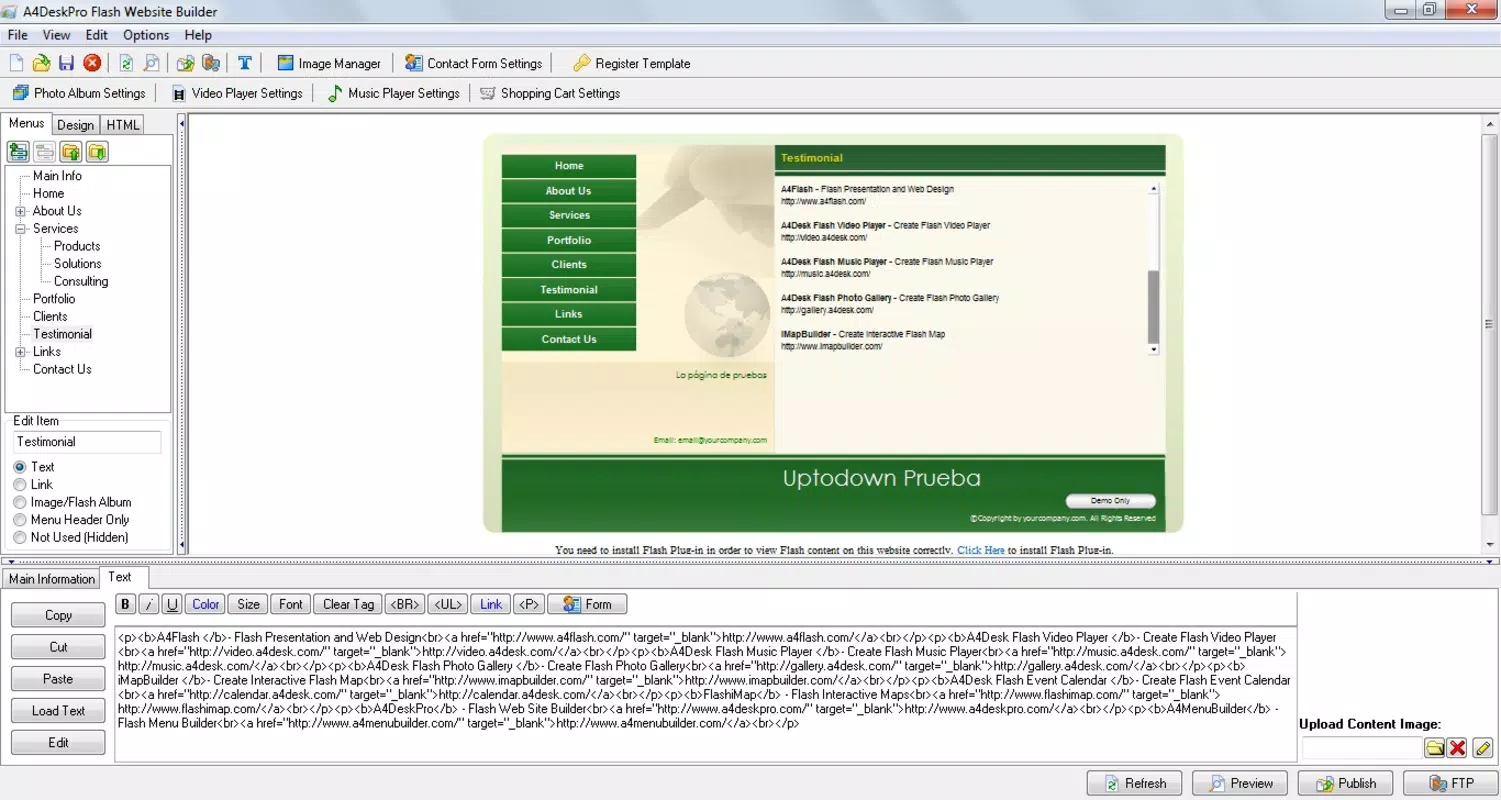
Task: Switch to the HTML tab
Action: coord(123,125)
